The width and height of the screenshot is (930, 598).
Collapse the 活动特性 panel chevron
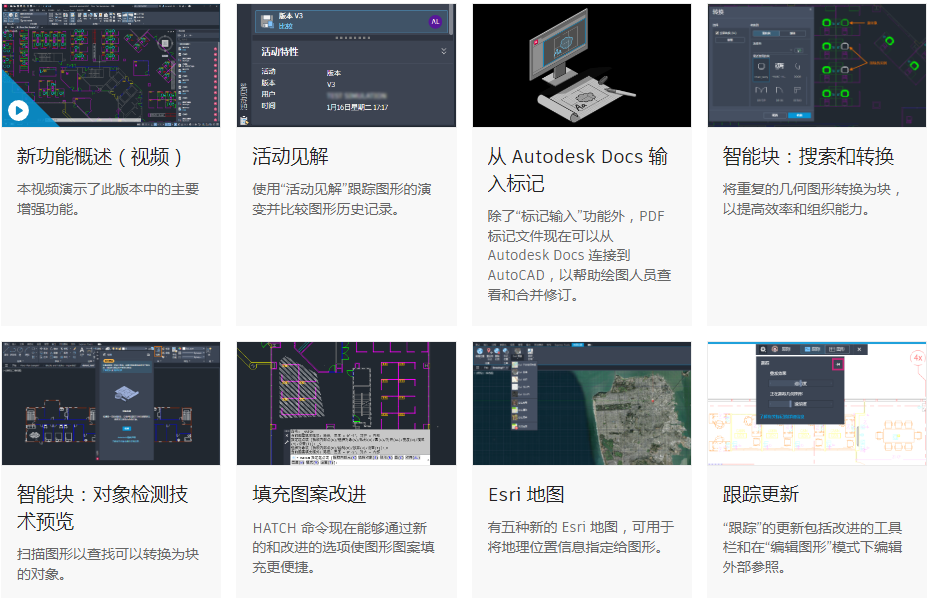pos(444,52)
